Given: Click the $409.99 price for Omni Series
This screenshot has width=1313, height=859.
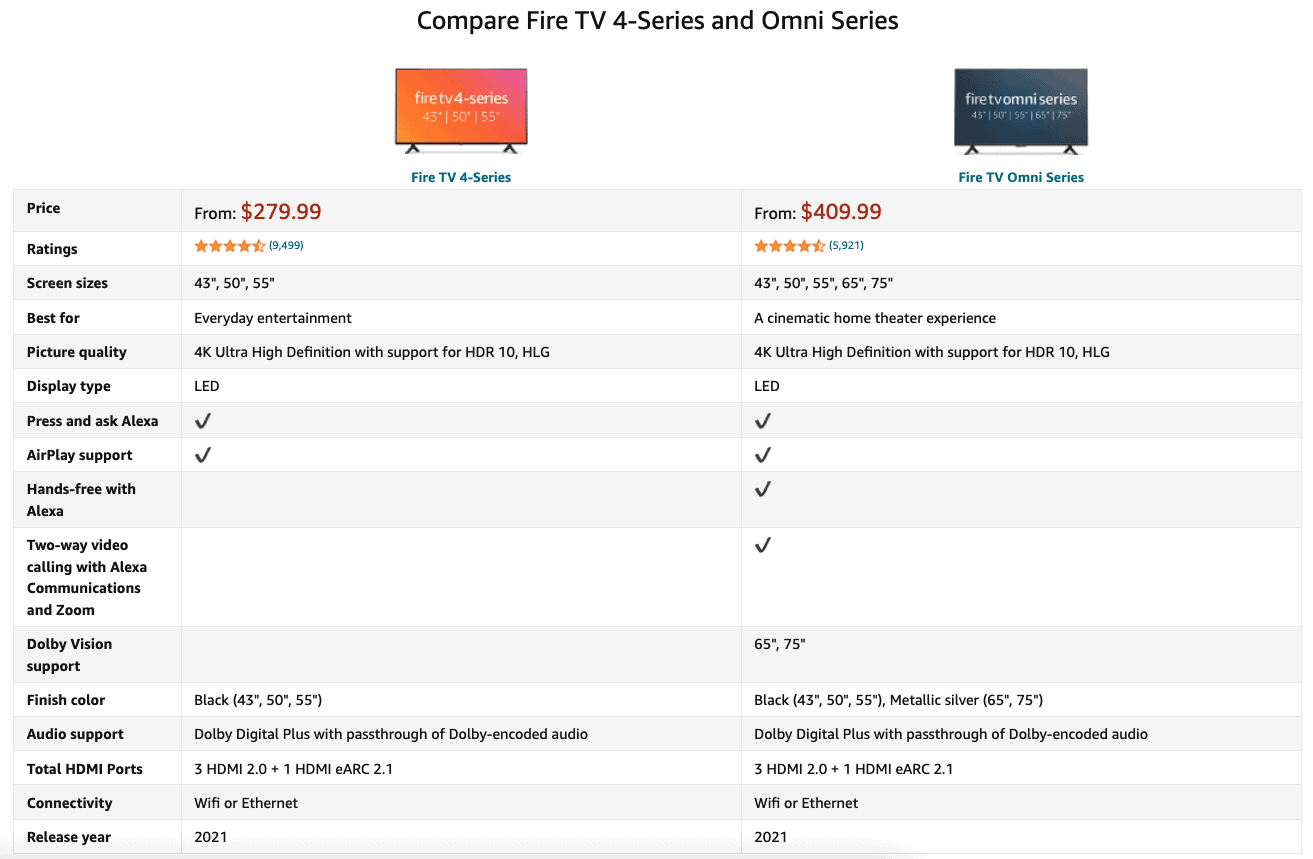Looking at the screenshot, I should tap(841, 212).
